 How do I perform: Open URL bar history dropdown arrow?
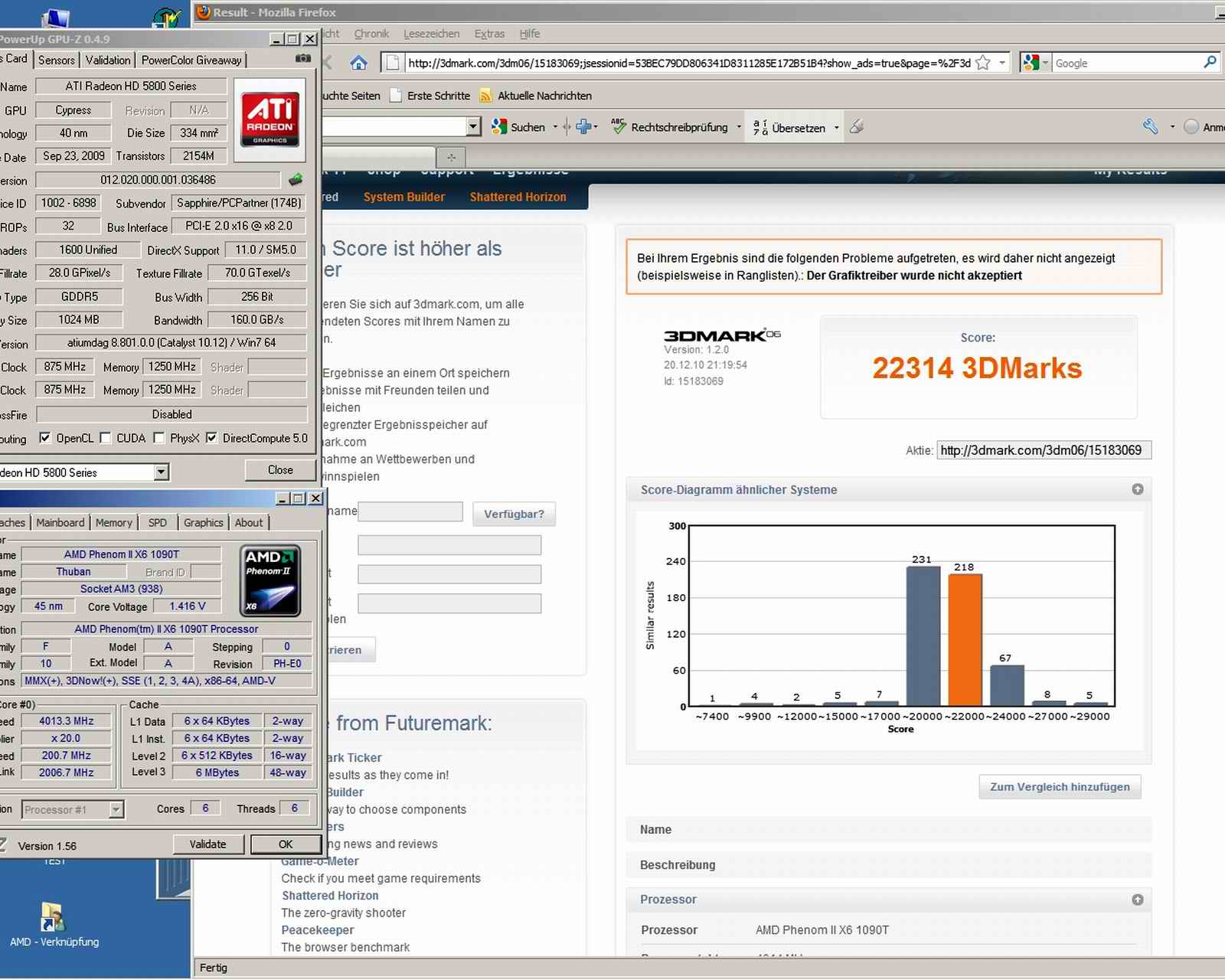point(1002,63)
